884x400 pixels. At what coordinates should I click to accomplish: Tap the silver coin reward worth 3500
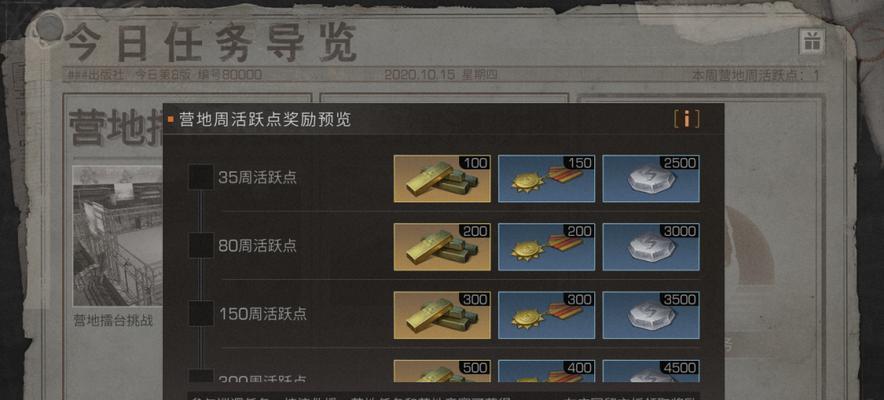point(651,315)
